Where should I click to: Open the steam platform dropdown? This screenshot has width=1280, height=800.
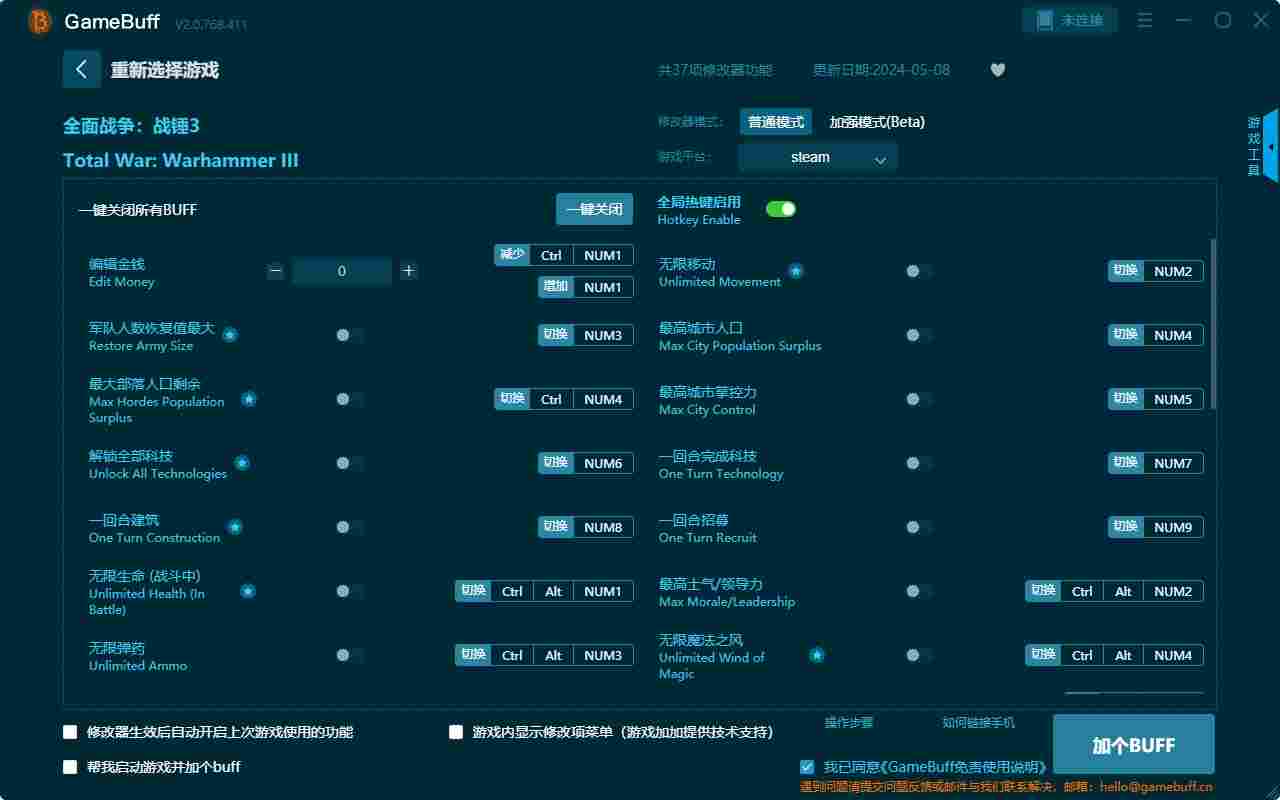pos(818,157)
